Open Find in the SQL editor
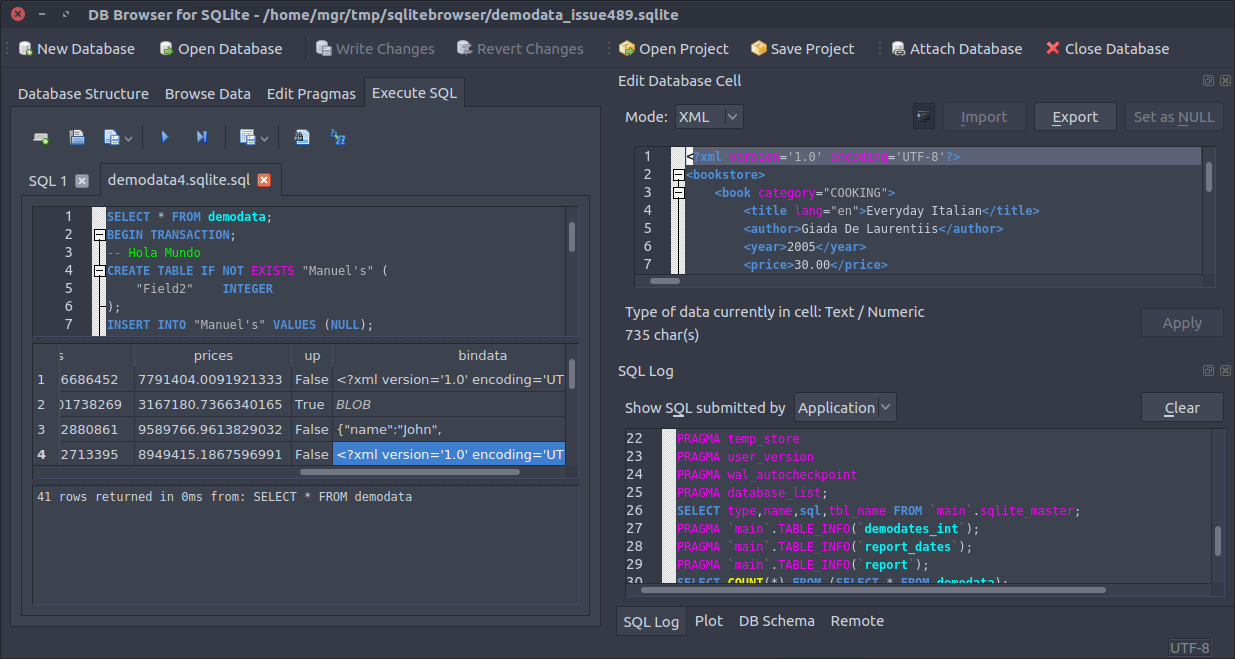The height and width of the screenshot is (659, 1235). click(302, 137)
